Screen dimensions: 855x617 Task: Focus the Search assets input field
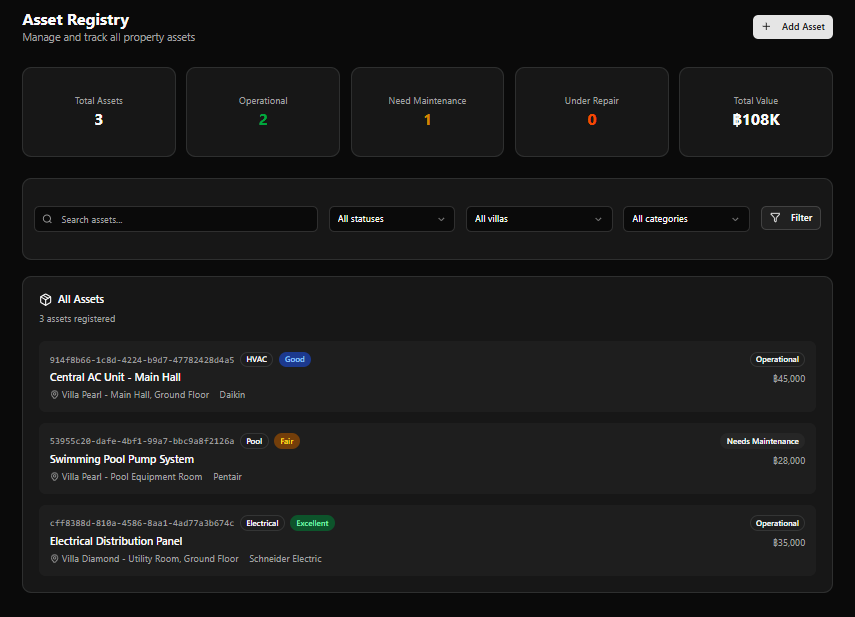176,219
